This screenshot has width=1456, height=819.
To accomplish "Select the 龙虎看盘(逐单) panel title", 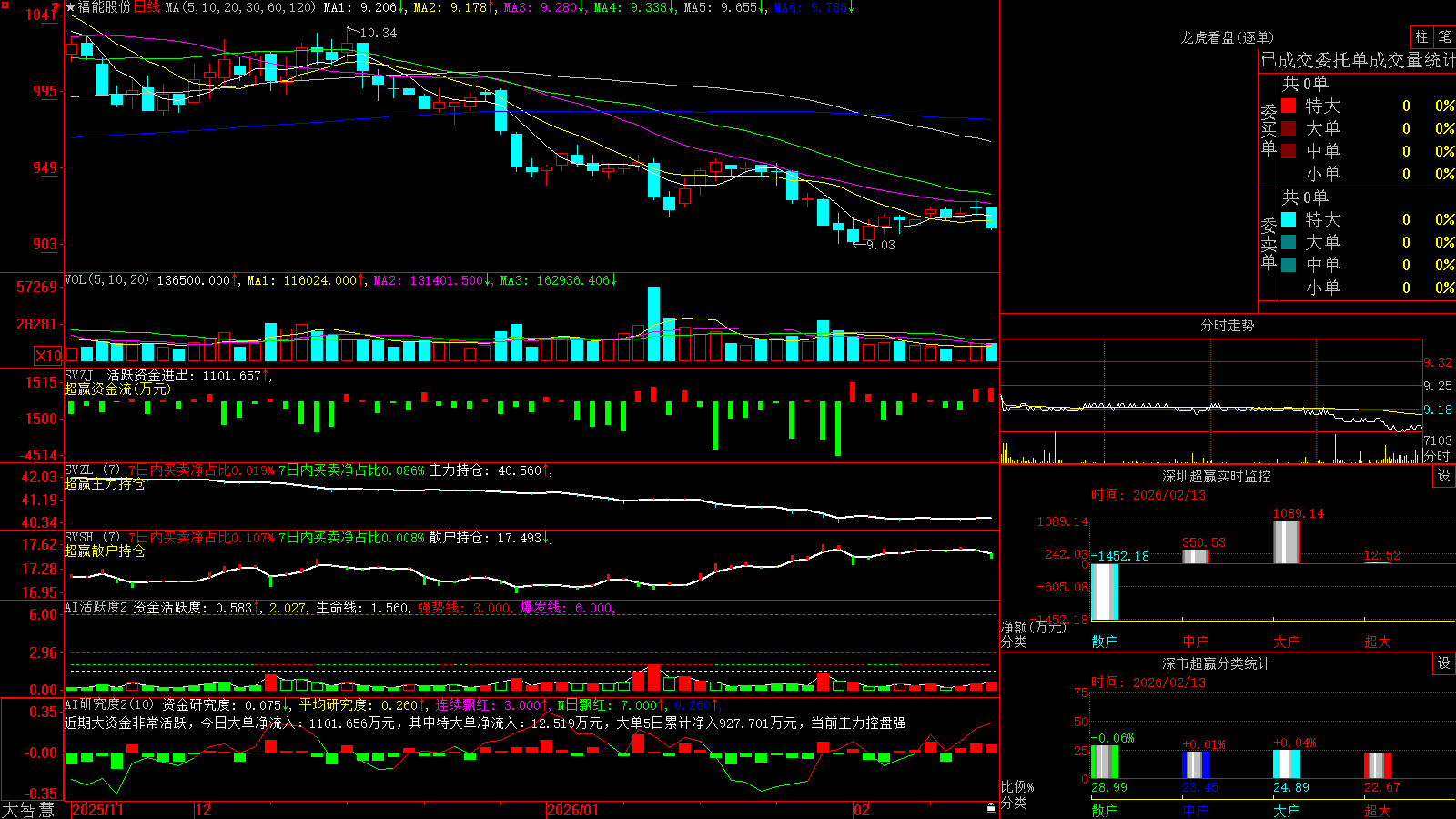I will pyautogui.click(x=1228, y=37).
